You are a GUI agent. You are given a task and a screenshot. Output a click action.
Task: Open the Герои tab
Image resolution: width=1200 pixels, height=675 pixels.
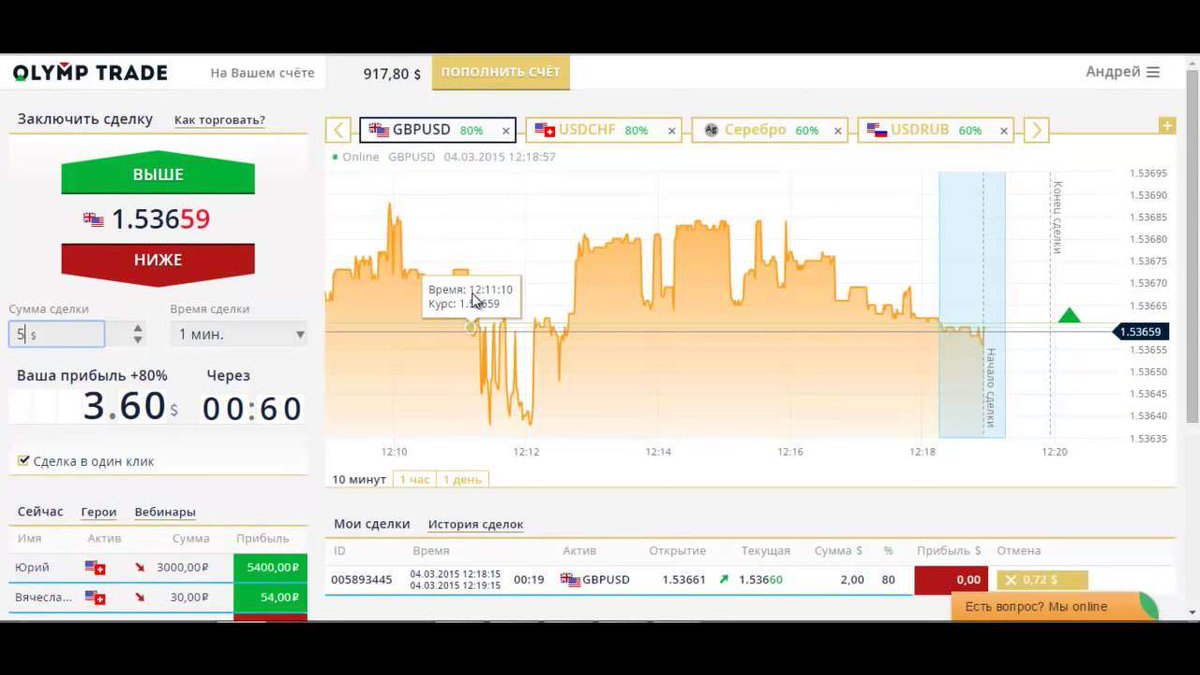point(99,511)
